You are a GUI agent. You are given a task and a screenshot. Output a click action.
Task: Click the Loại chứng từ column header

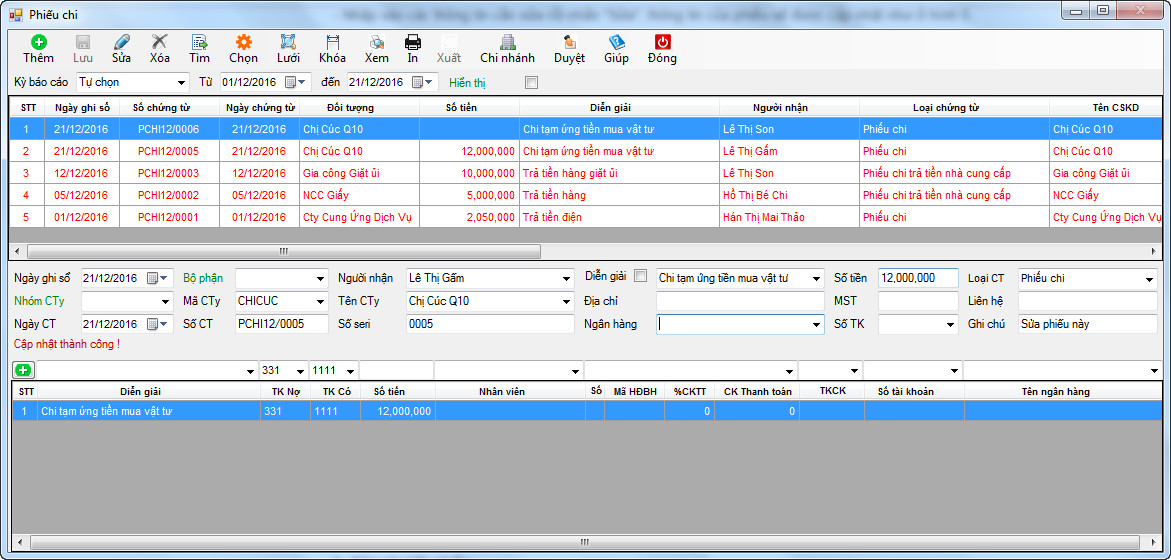[954, 108]
